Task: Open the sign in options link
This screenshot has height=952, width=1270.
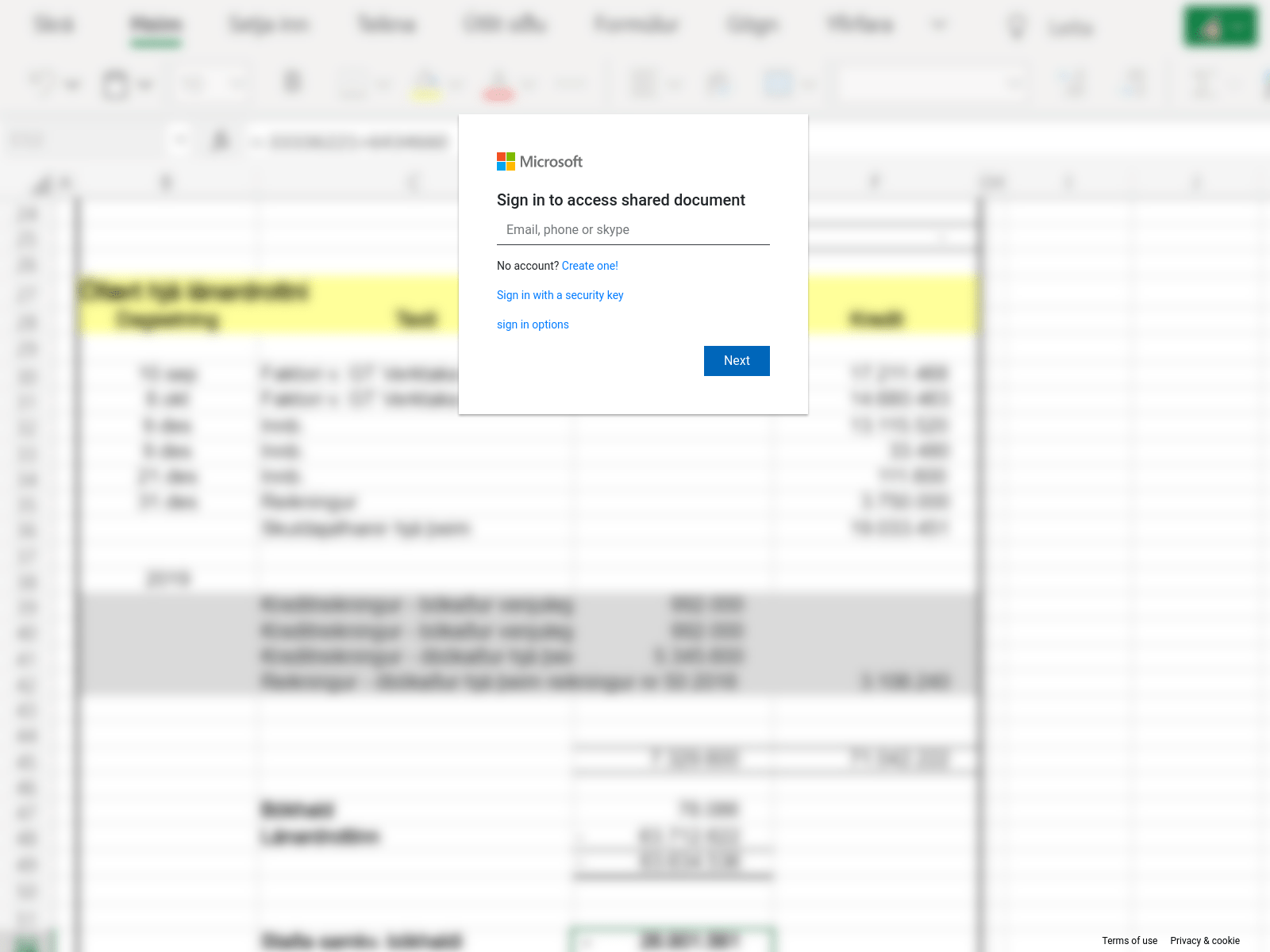Action: click(x=533, y=324)
